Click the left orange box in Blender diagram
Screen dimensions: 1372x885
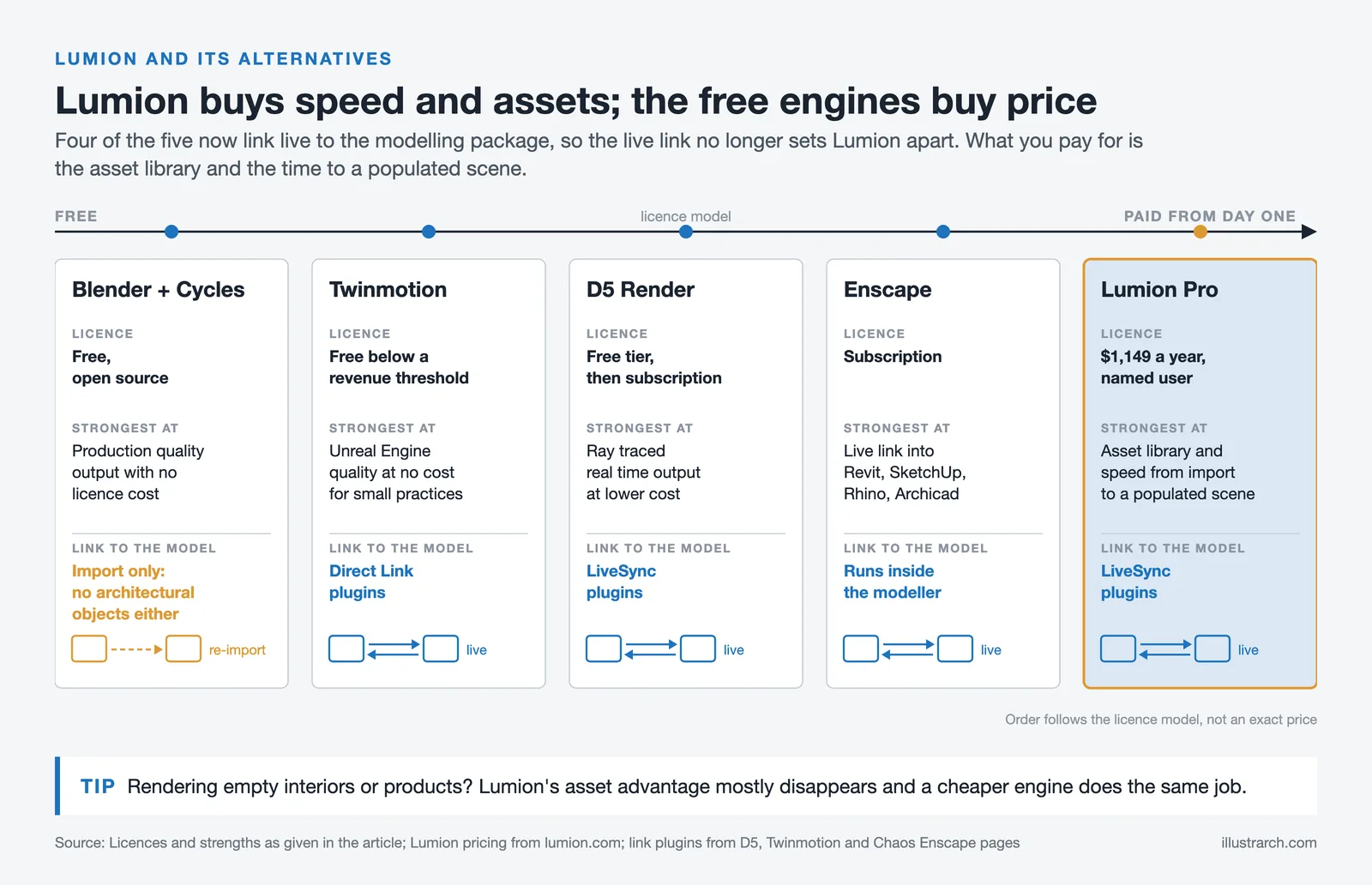89,648
